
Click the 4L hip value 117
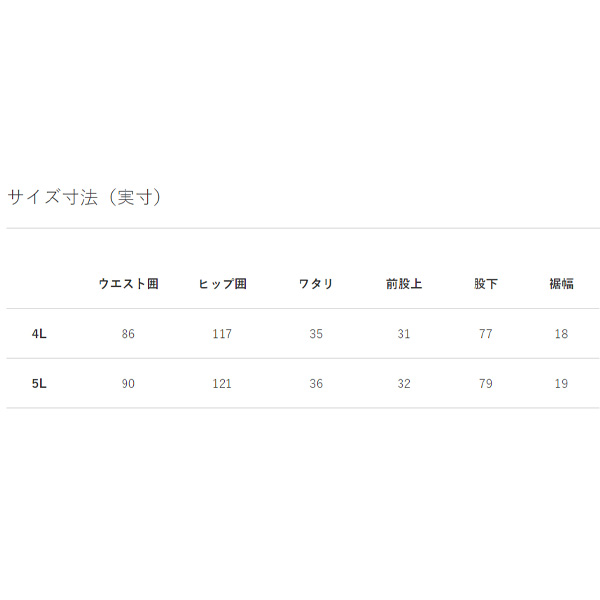[x=222, y=334]
